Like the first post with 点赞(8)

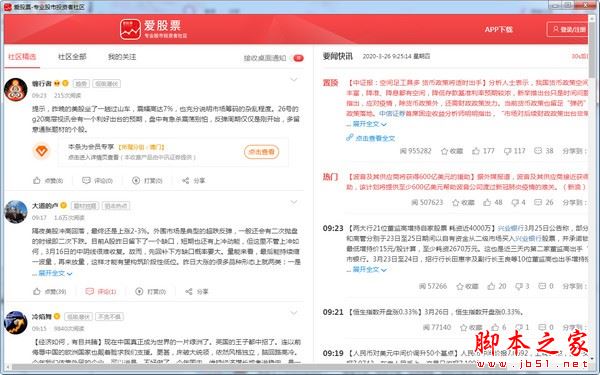click(48, 181)
